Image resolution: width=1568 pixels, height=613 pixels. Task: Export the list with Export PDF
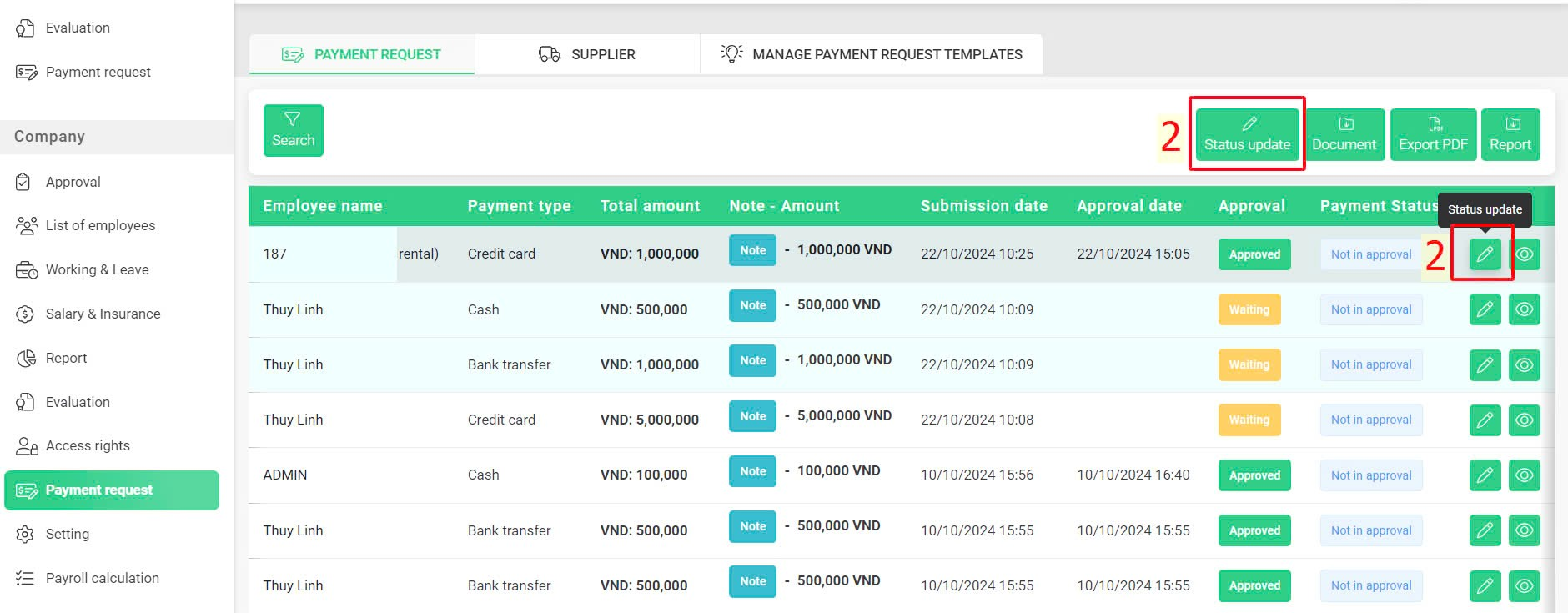[1433, 134]
